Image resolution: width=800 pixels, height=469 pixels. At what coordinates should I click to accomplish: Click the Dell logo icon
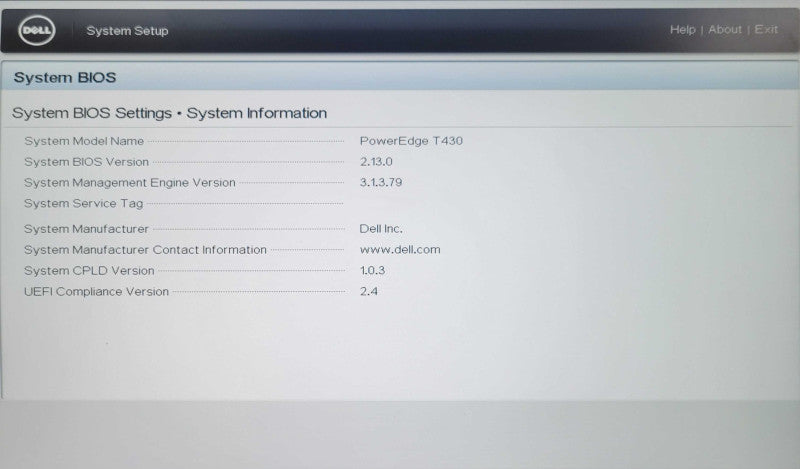(37, 30)
